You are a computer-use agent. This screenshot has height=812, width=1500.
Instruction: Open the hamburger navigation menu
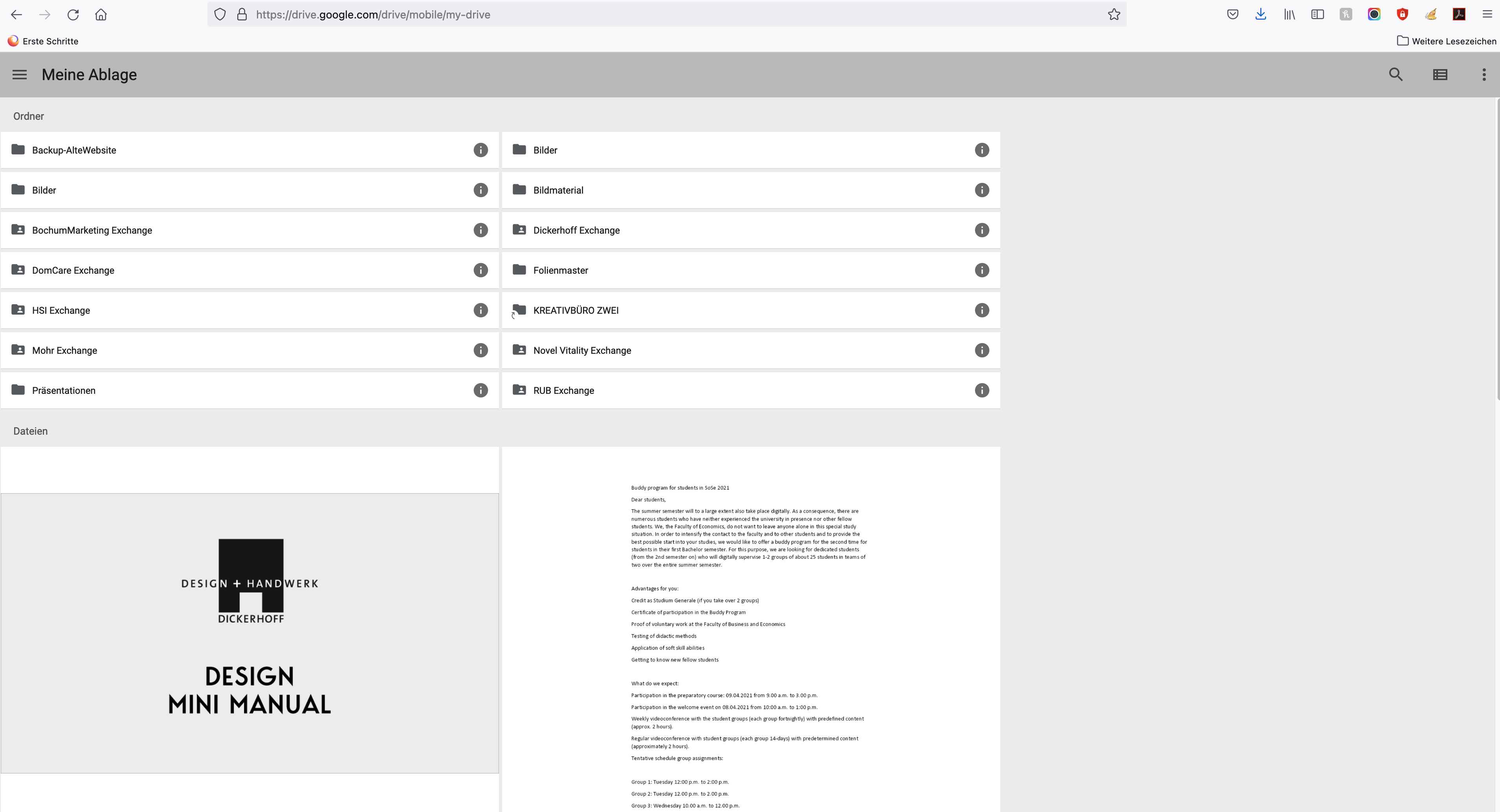pyautogui.click(x=19, y=75)
